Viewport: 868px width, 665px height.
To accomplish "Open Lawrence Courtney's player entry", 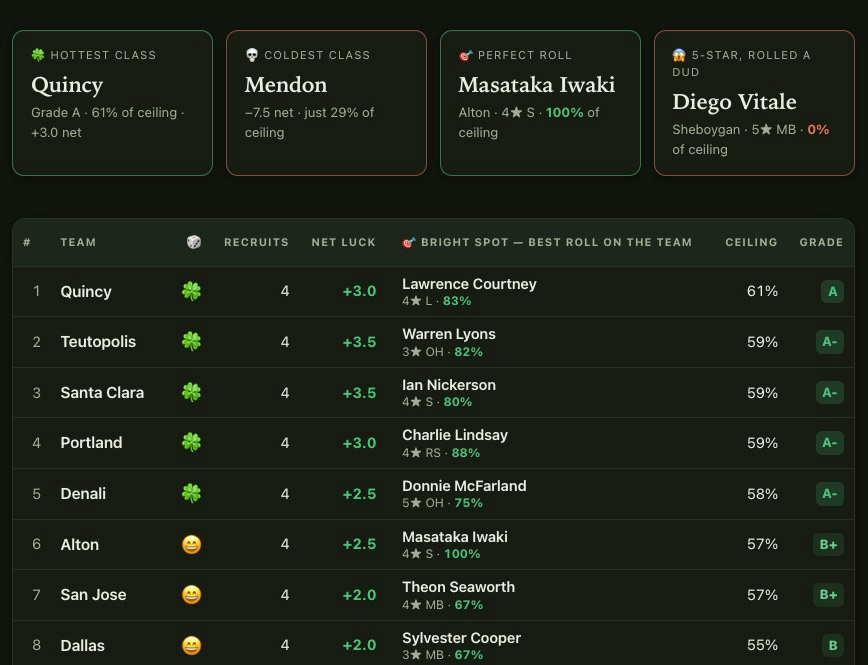I will pyautogui.click(x=469, y=284).
